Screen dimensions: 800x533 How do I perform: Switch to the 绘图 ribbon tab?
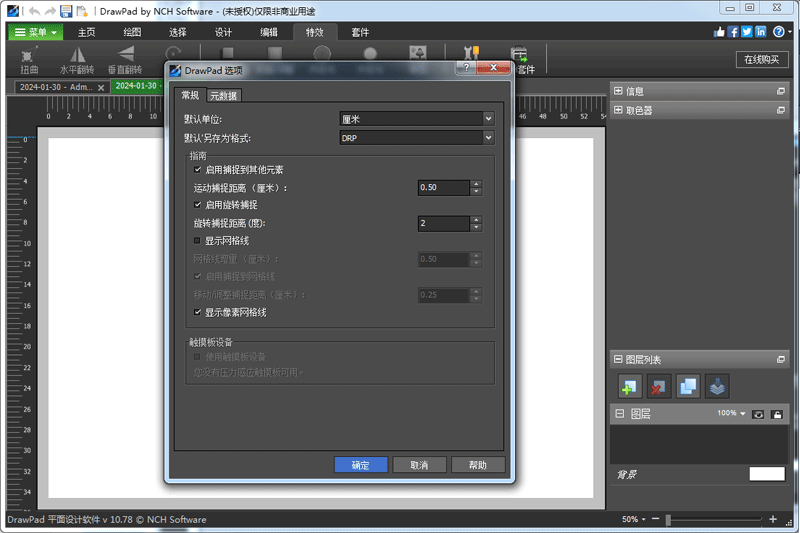(x=132, y=32)
